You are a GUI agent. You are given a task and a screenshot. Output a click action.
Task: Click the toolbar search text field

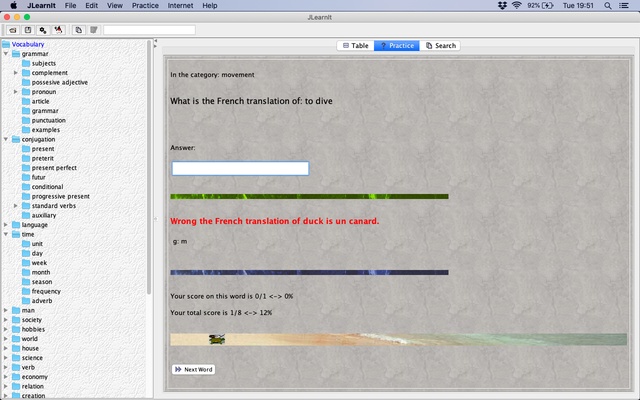(149, 30)
